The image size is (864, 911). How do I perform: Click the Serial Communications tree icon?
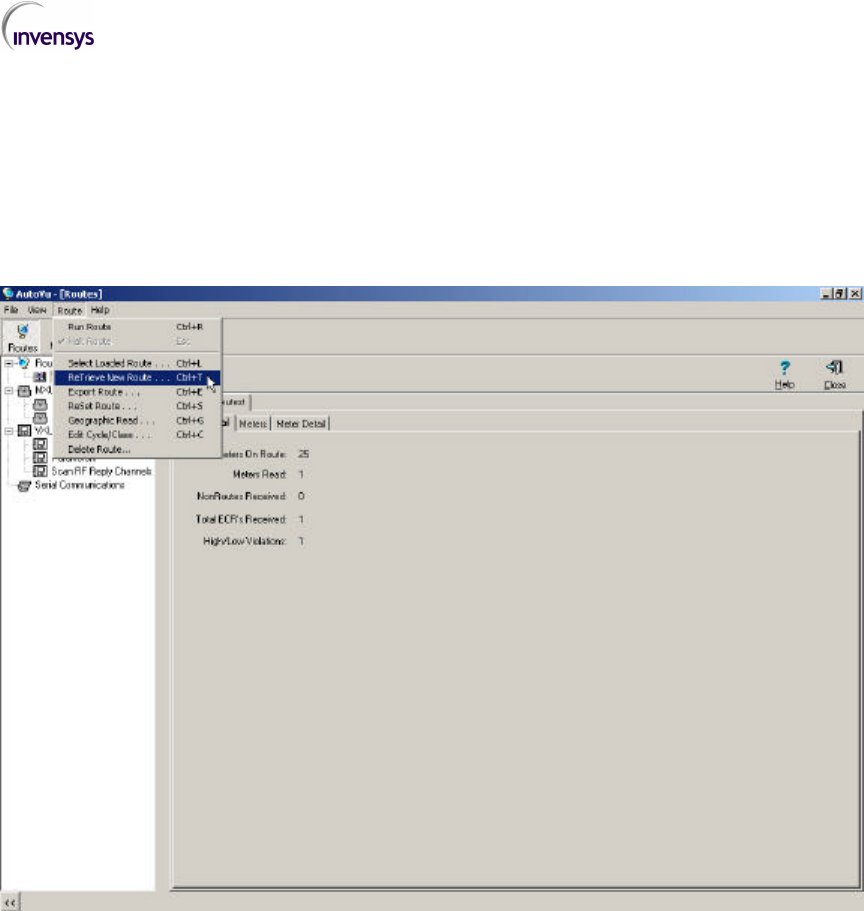tap(24, 486)
